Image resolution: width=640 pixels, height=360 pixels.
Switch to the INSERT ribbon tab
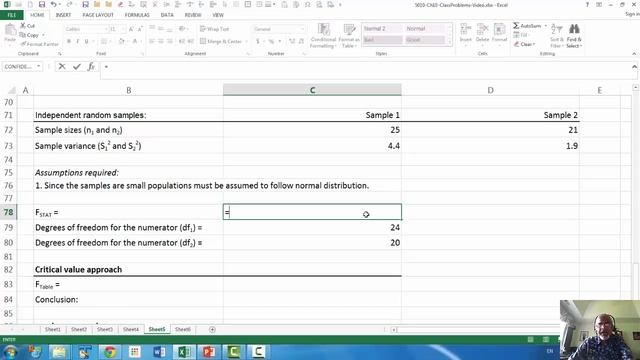63,15
